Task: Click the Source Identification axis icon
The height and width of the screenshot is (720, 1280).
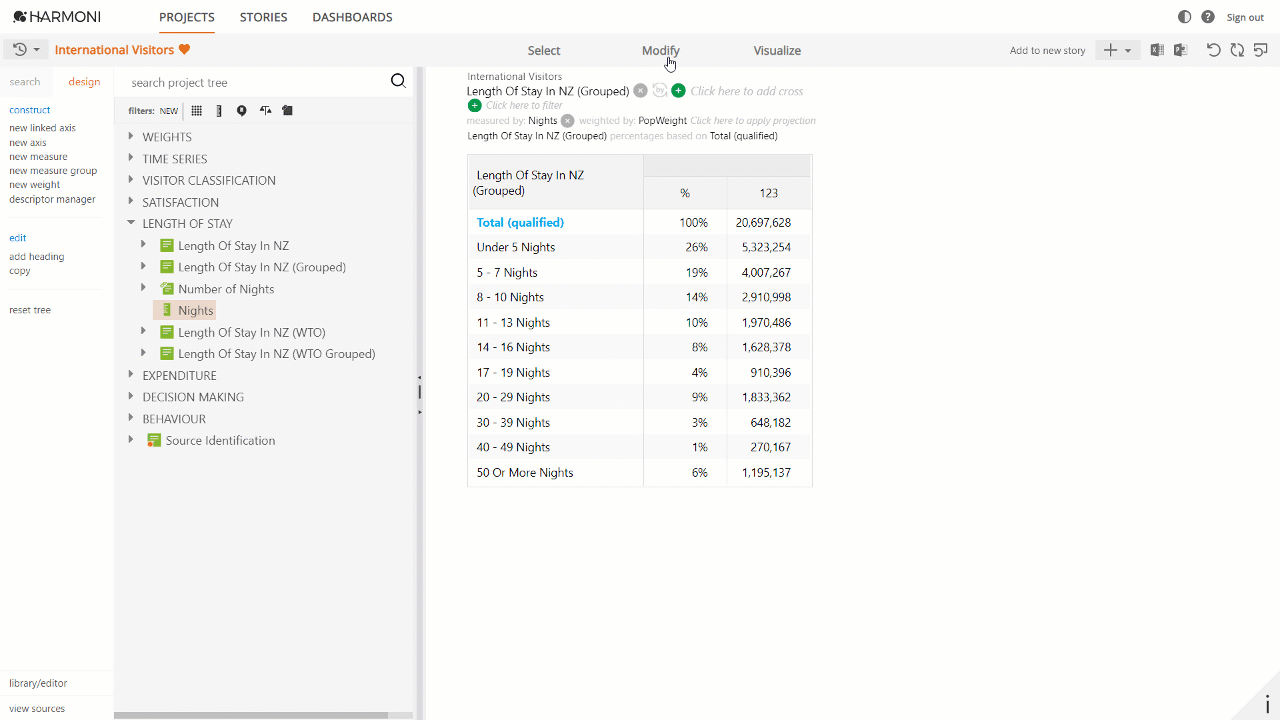Action: 154,440
